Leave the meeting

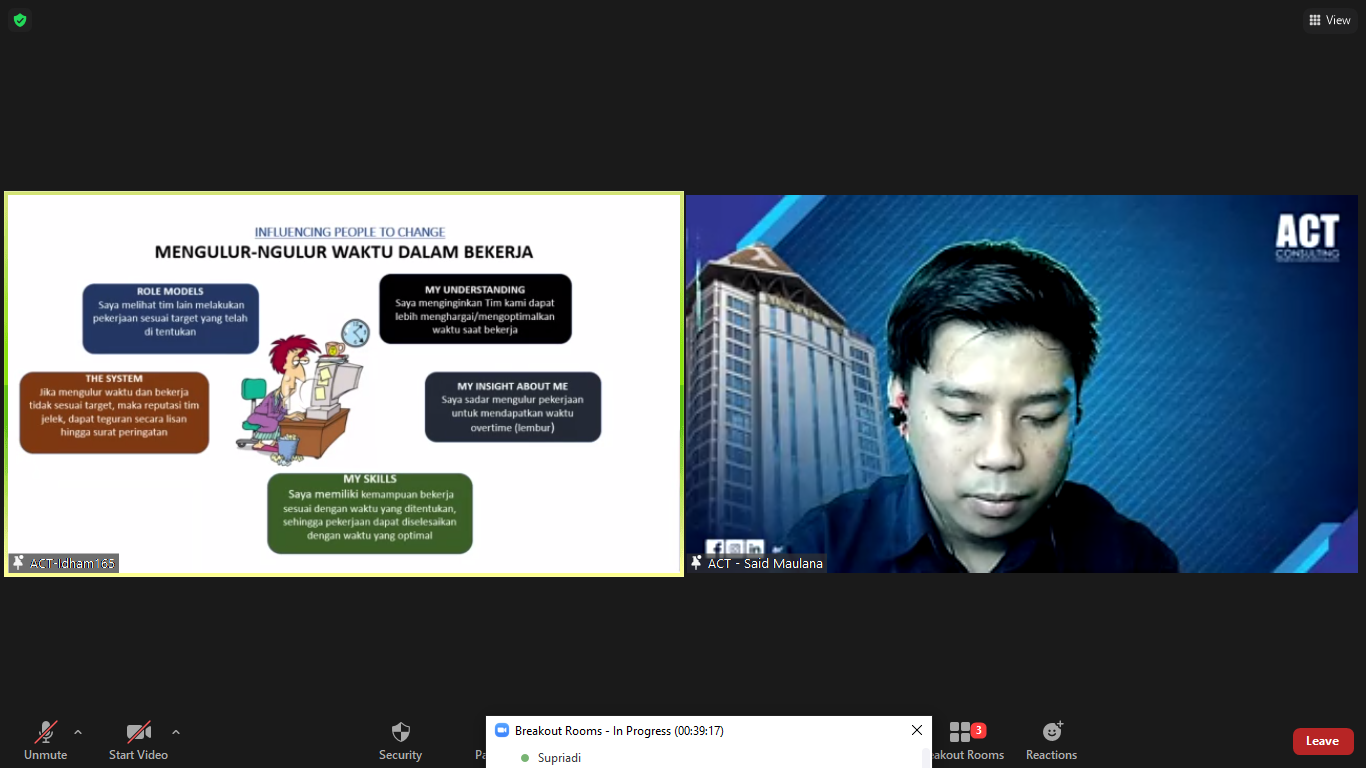[x=1322, y=741]
